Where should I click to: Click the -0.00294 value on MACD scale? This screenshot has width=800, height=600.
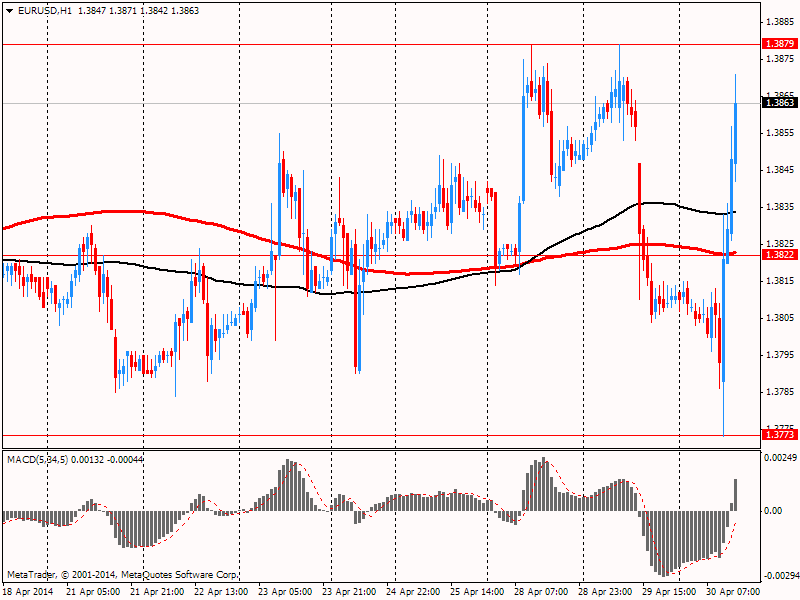point(780,576)
